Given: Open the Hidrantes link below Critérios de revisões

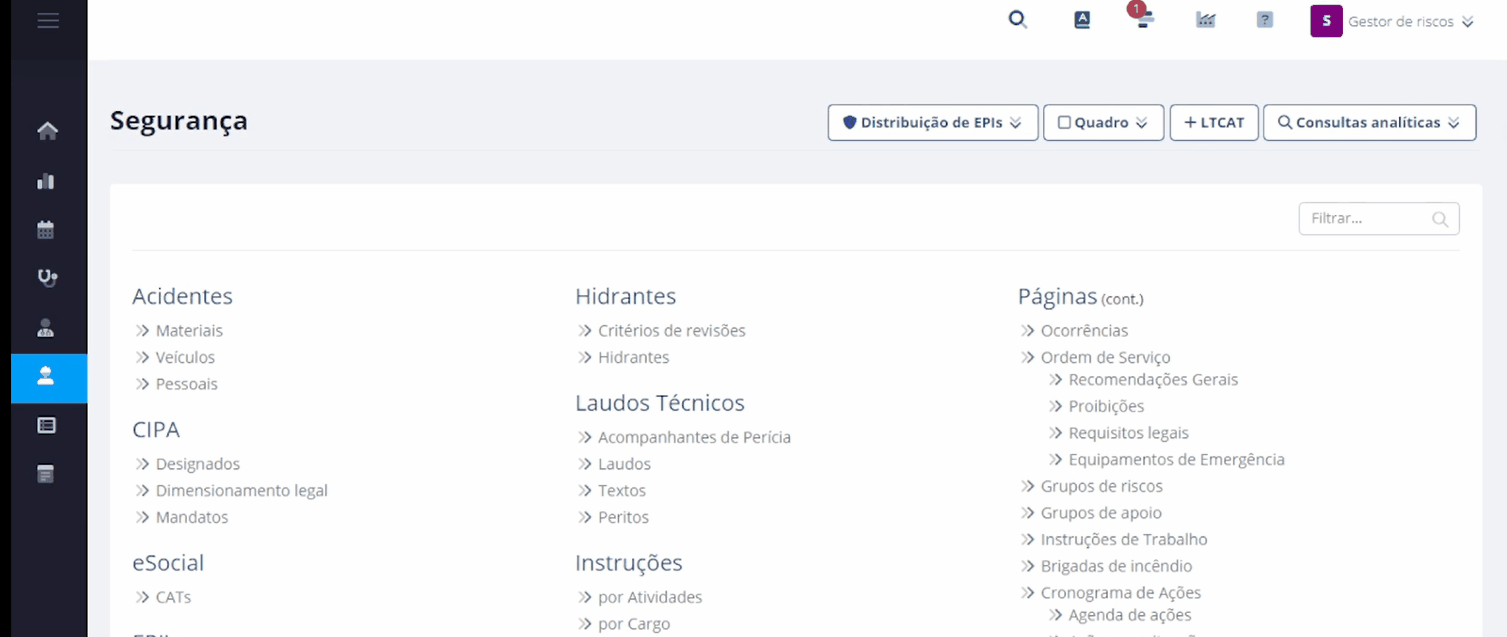Looking at the screenshot, I should [634, 358].
